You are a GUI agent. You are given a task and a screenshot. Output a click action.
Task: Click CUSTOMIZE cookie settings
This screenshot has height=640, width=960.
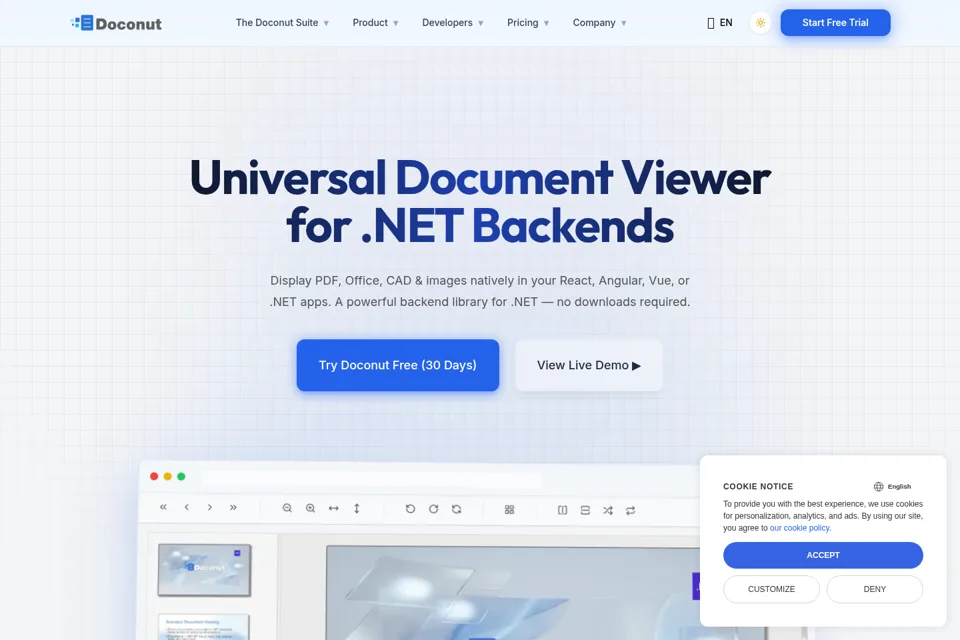771,589
